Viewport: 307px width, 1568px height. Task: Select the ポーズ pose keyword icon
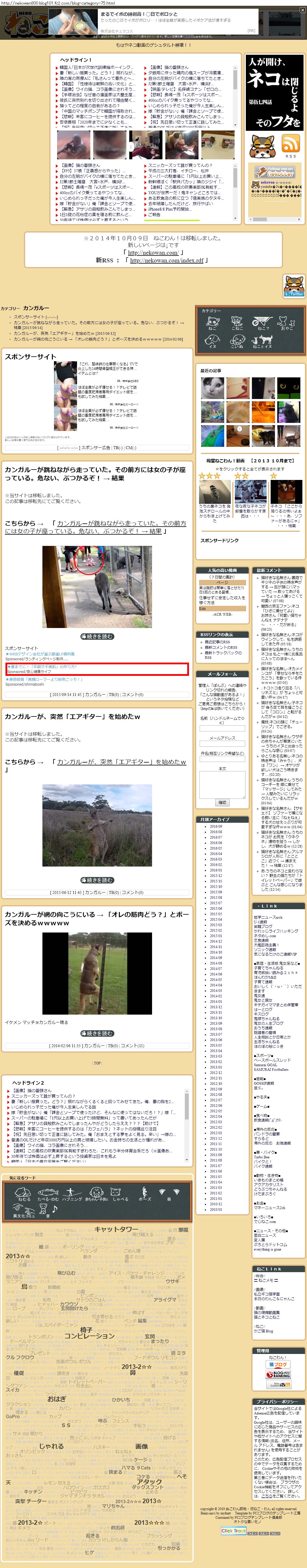click(144, 1194)
